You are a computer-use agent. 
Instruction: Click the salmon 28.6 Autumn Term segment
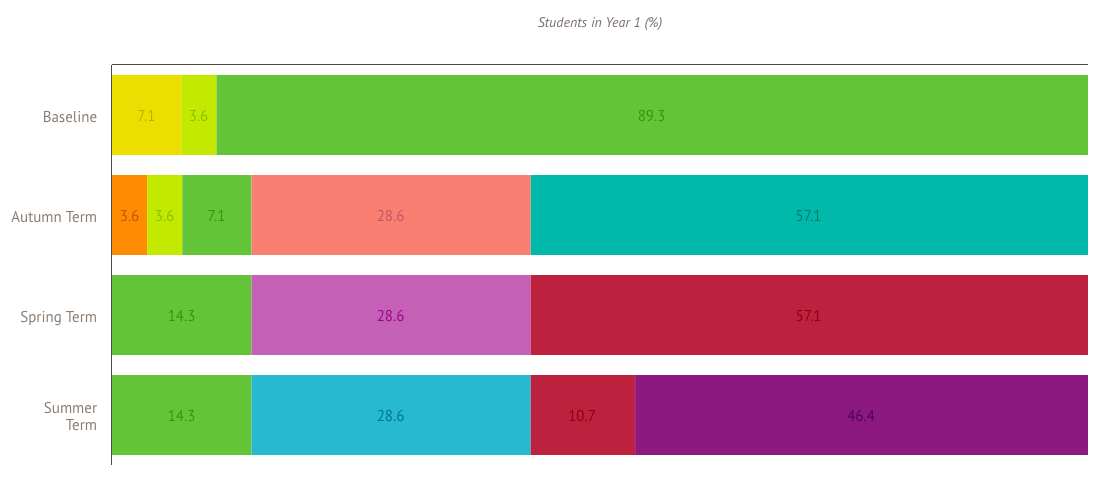click(390, 215)
